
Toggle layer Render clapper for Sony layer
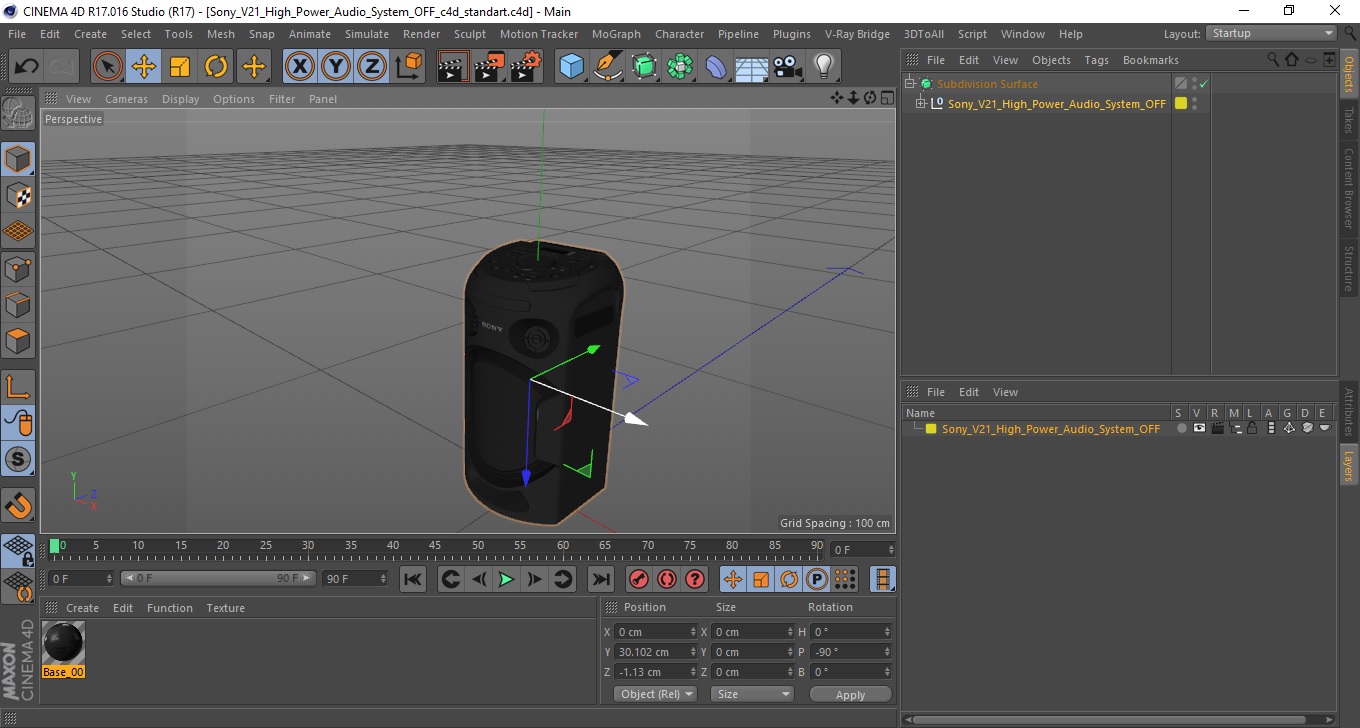[1217, 428]
